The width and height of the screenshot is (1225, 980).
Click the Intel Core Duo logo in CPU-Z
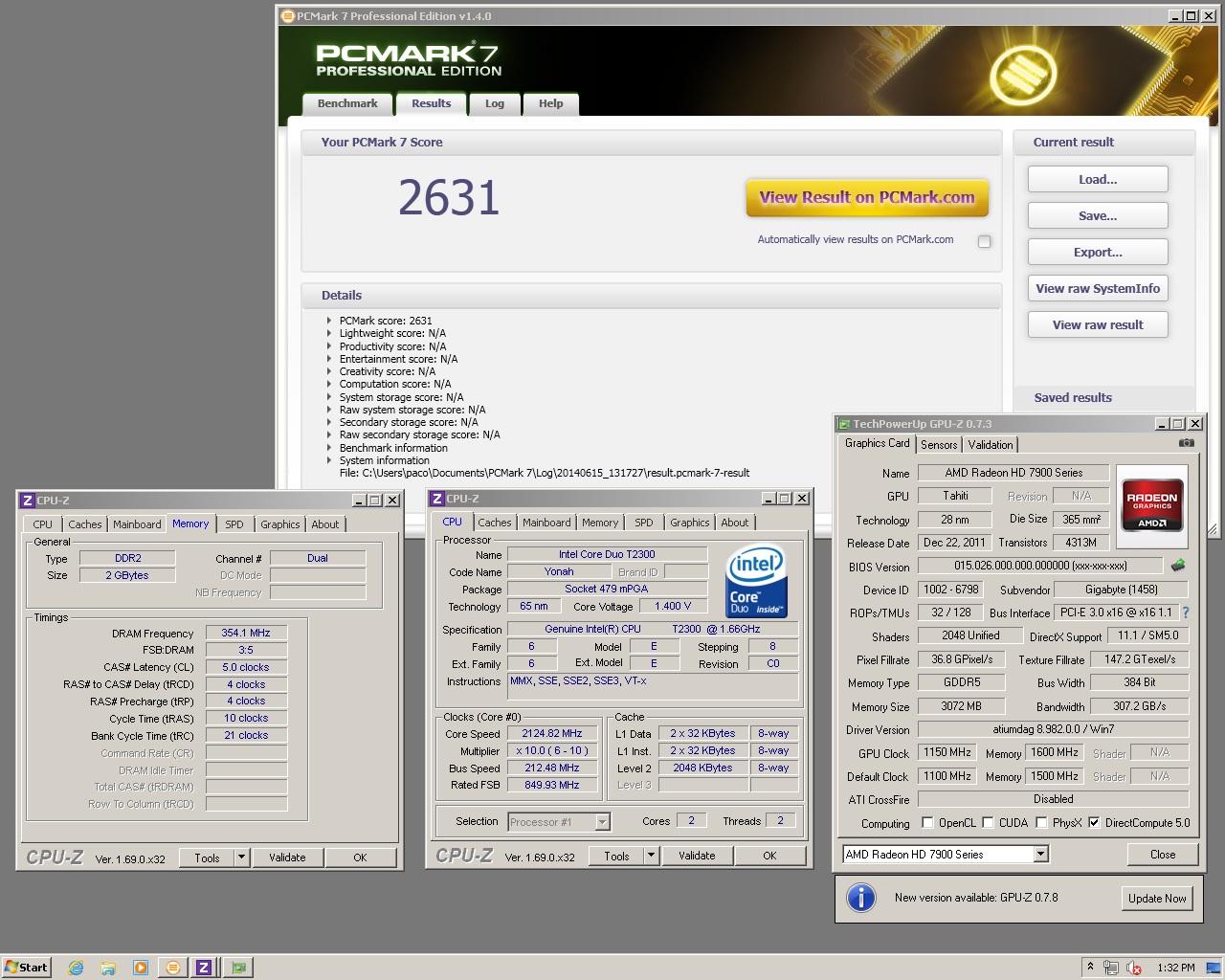pyautogui.click(x=757, y=581)
